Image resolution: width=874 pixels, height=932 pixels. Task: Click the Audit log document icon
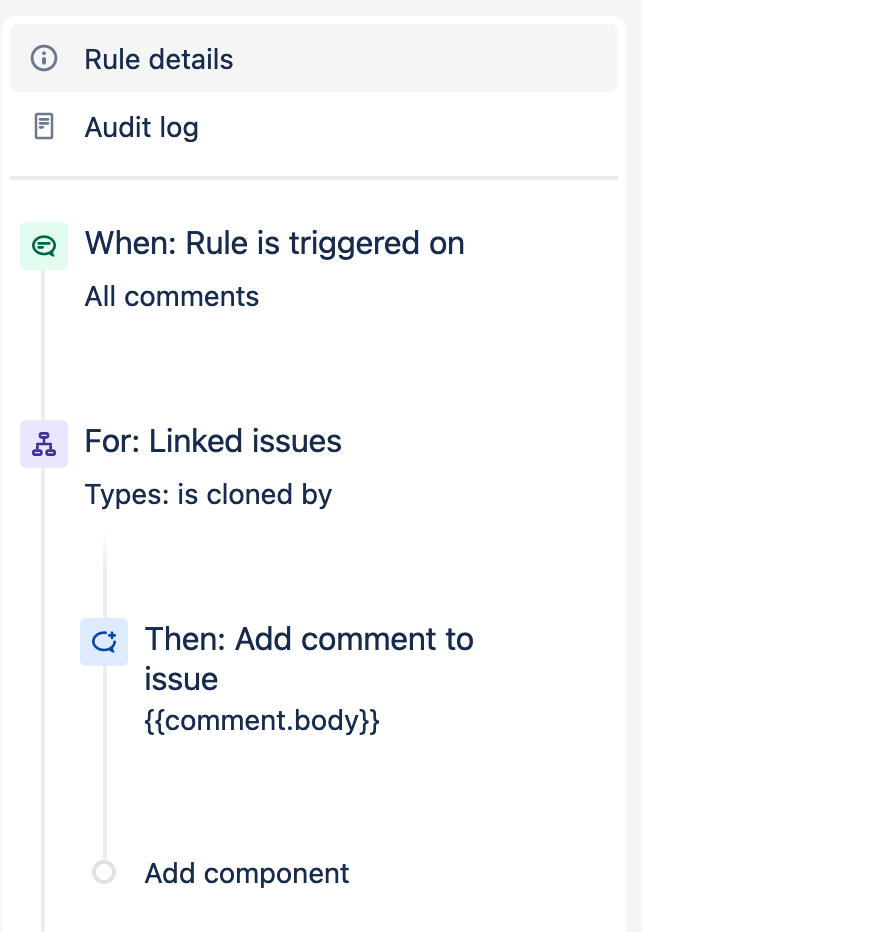[44, 126]
